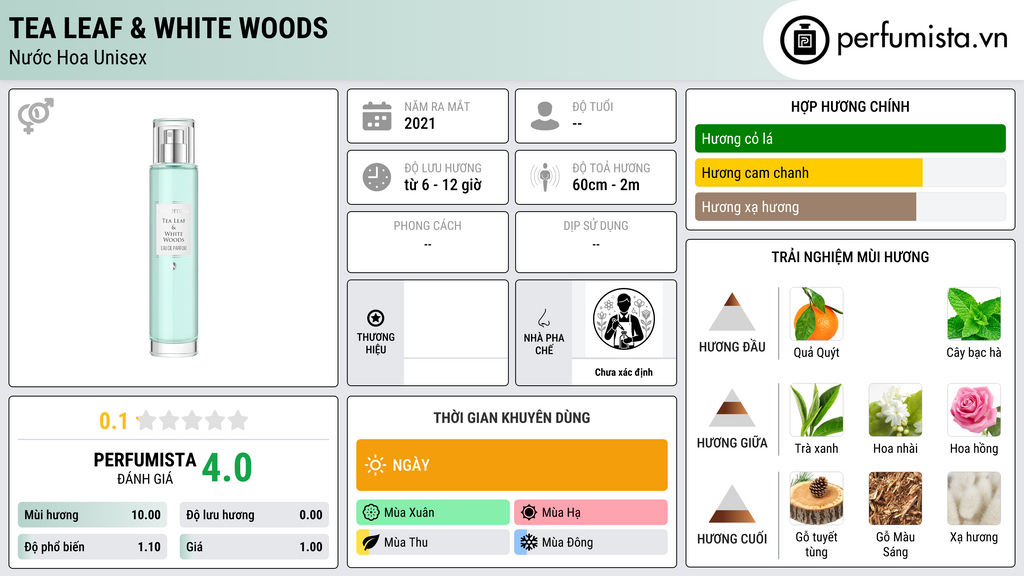Click the sun icon in Ngày bar
This screenshot has width=1024, height=576.
click(375, 465)
